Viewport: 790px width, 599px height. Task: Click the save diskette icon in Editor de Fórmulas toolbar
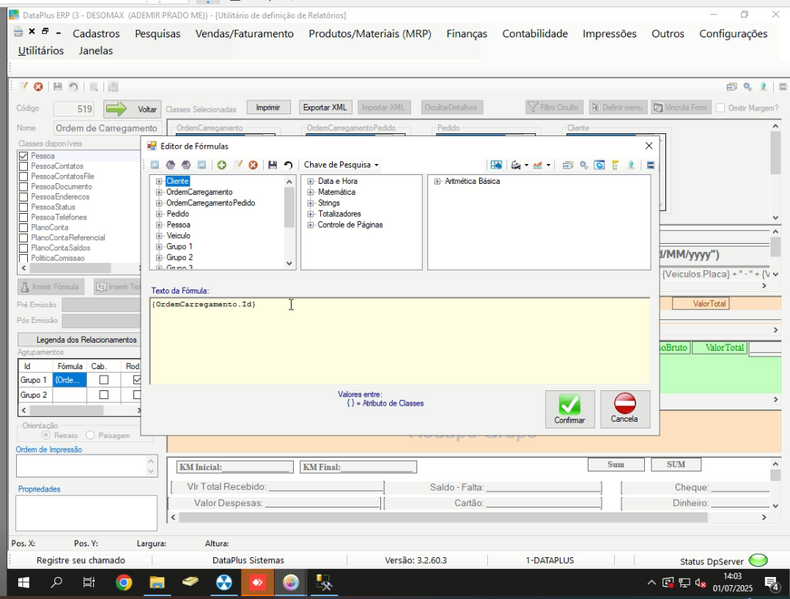(x=273, y=165)
